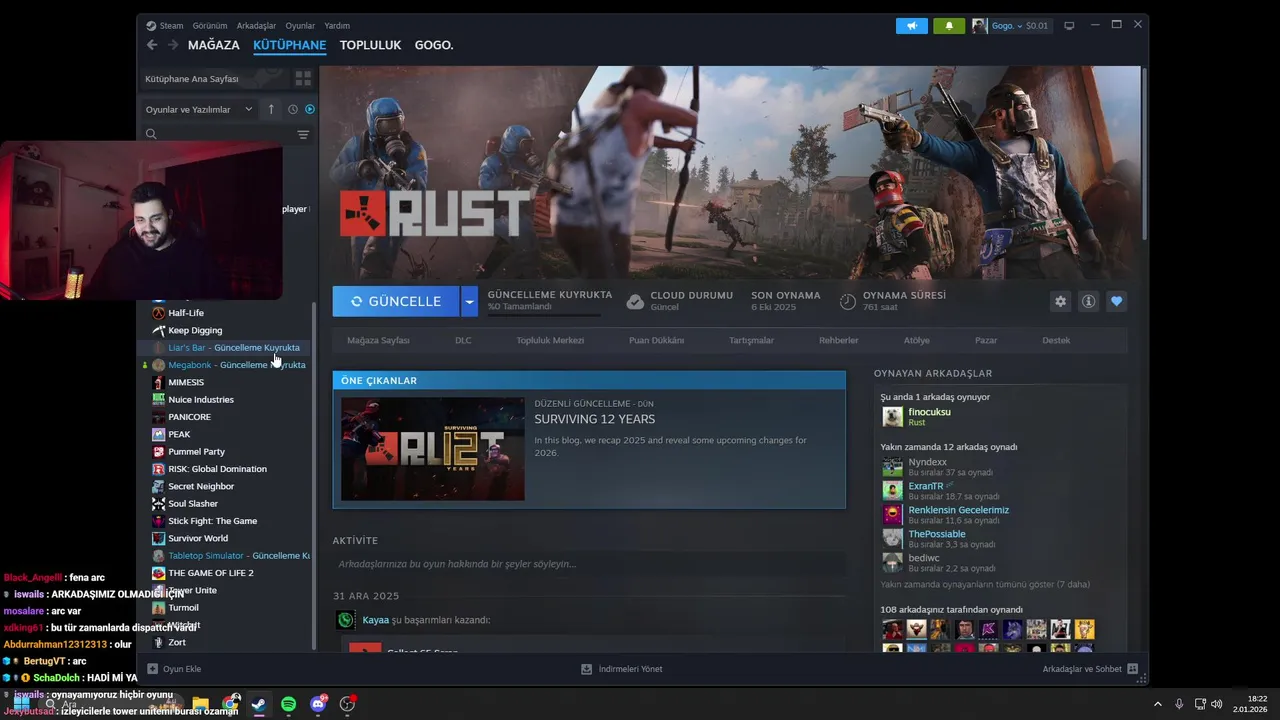Click Kütüphane Ana Sayfası button
Screen dimensions: 1280x720
click(213, 78)
